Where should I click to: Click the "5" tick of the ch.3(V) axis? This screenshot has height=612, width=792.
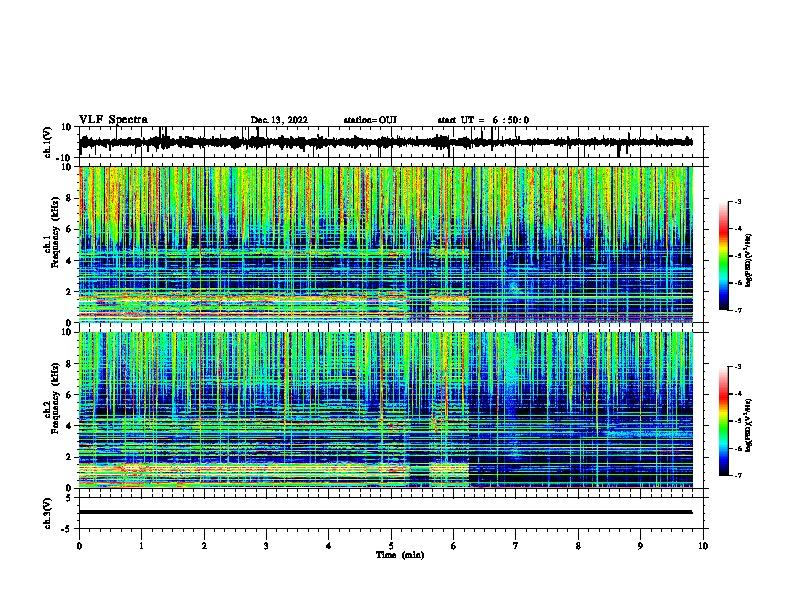[x=69, y=498]
